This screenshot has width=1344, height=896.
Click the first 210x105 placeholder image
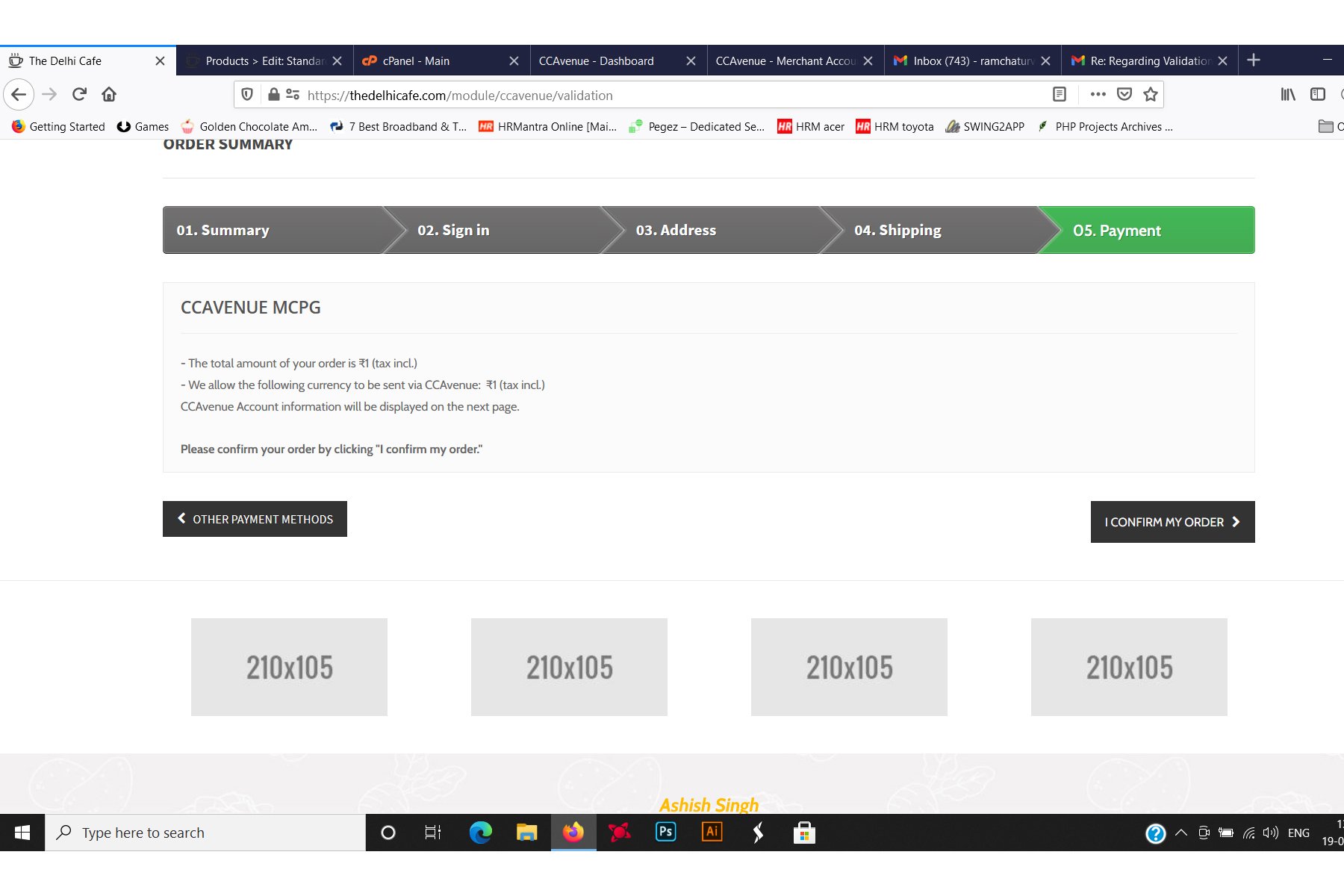coord(289,667)
